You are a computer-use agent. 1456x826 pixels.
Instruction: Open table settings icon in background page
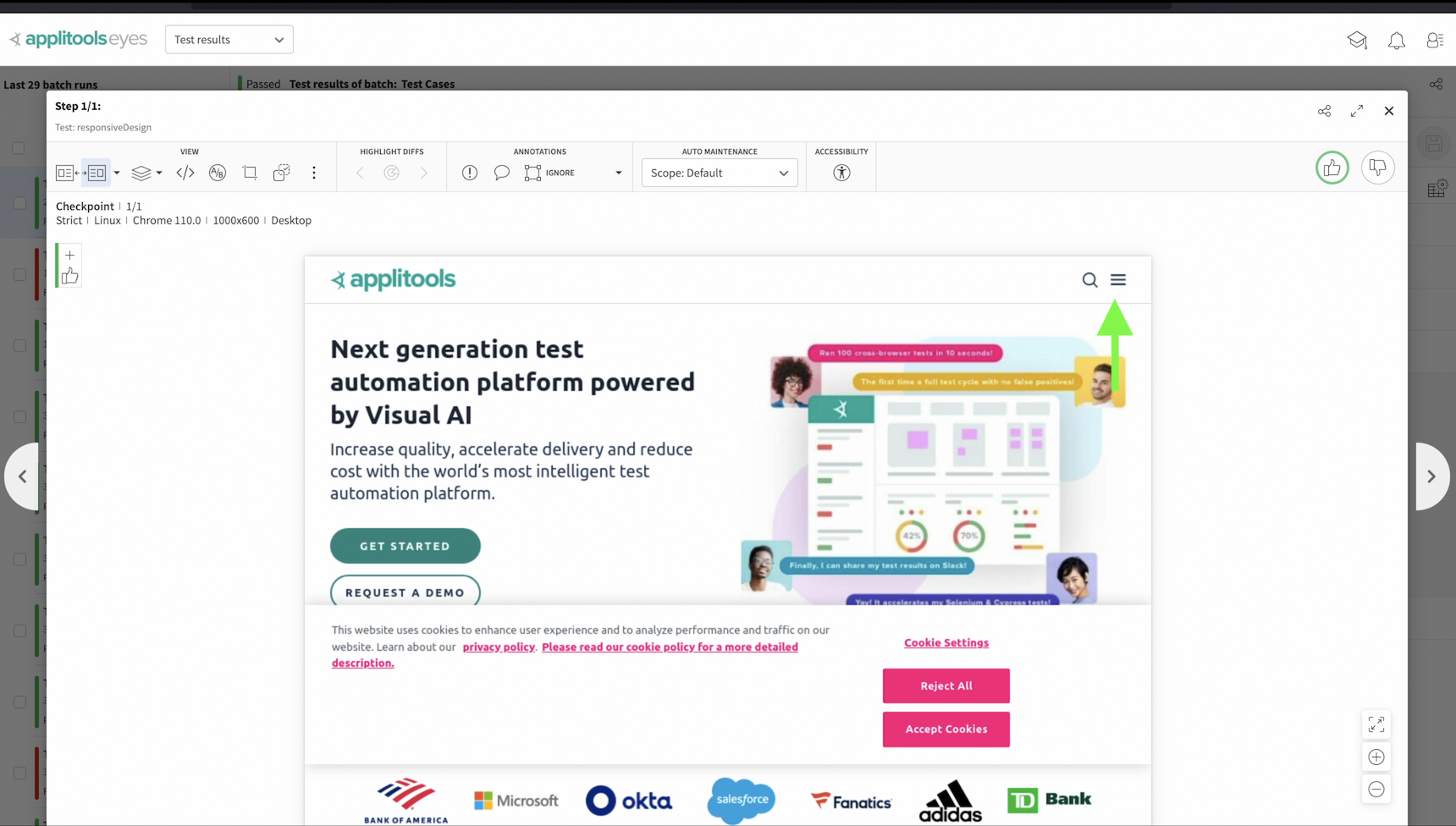tap(1437, 188)
